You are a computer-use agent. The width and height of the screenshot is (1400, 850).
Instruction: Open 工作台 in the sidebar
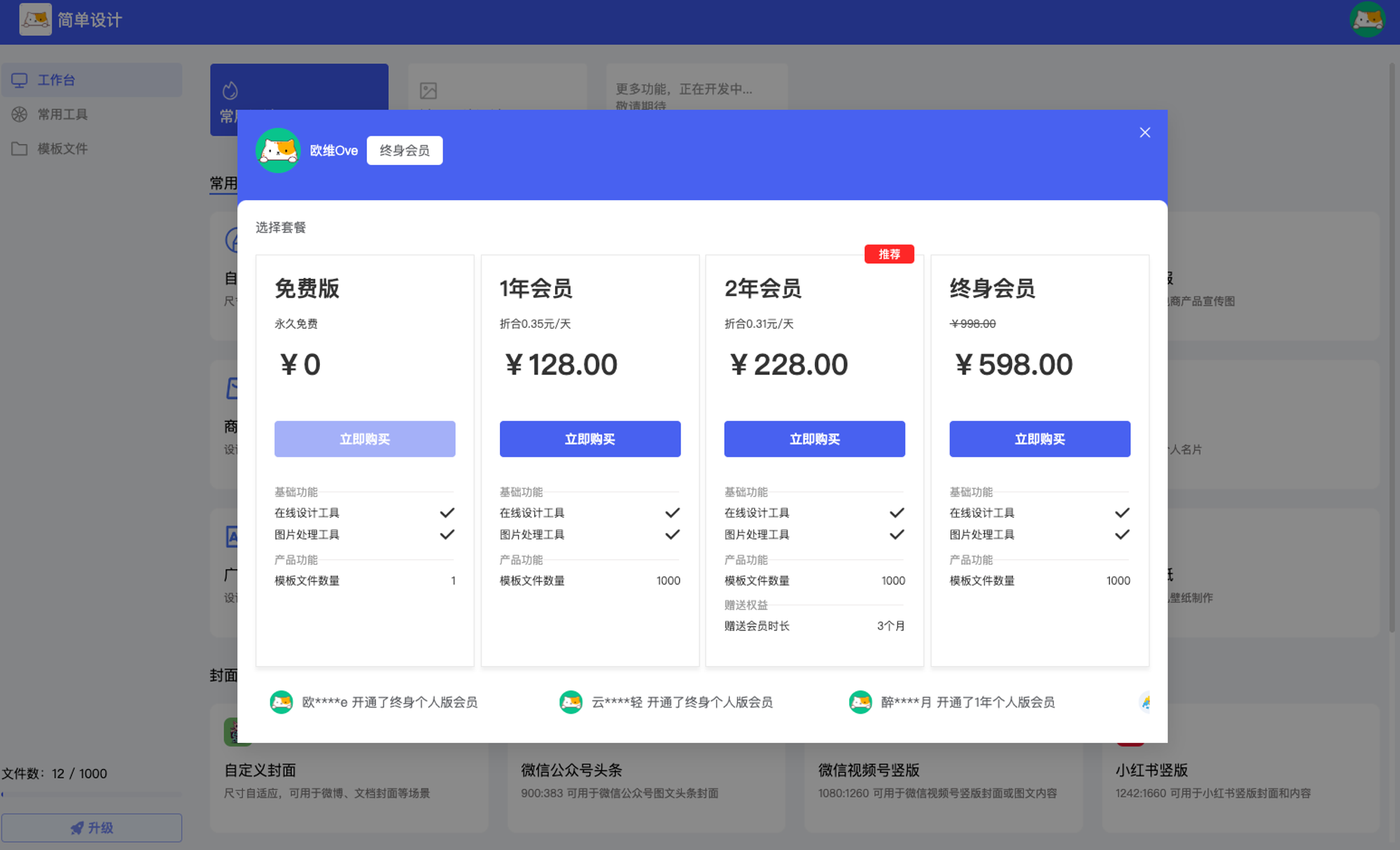(56, 80)
